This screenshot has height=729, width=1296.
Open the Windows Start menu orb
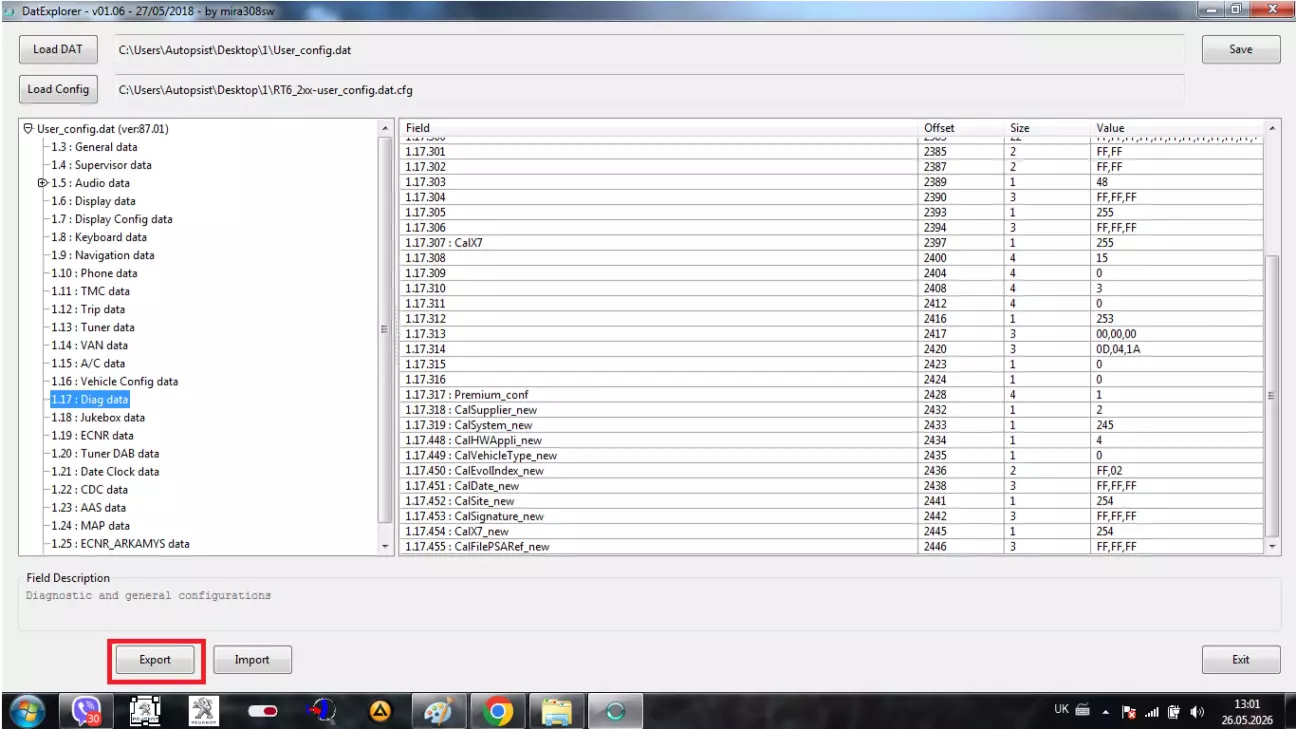click(28, 711)
